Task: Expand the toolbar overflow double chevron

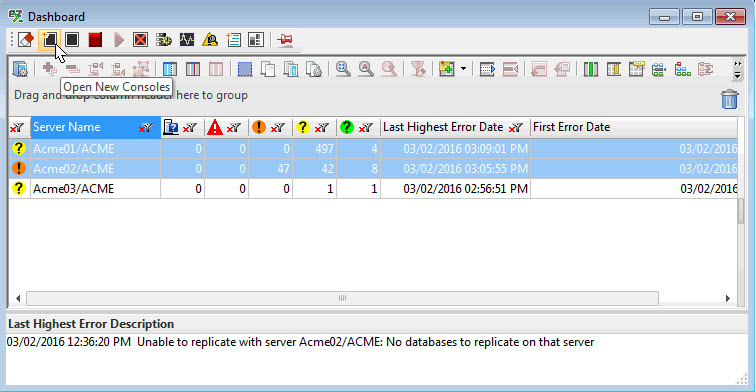Action: (x=737, y=64)
